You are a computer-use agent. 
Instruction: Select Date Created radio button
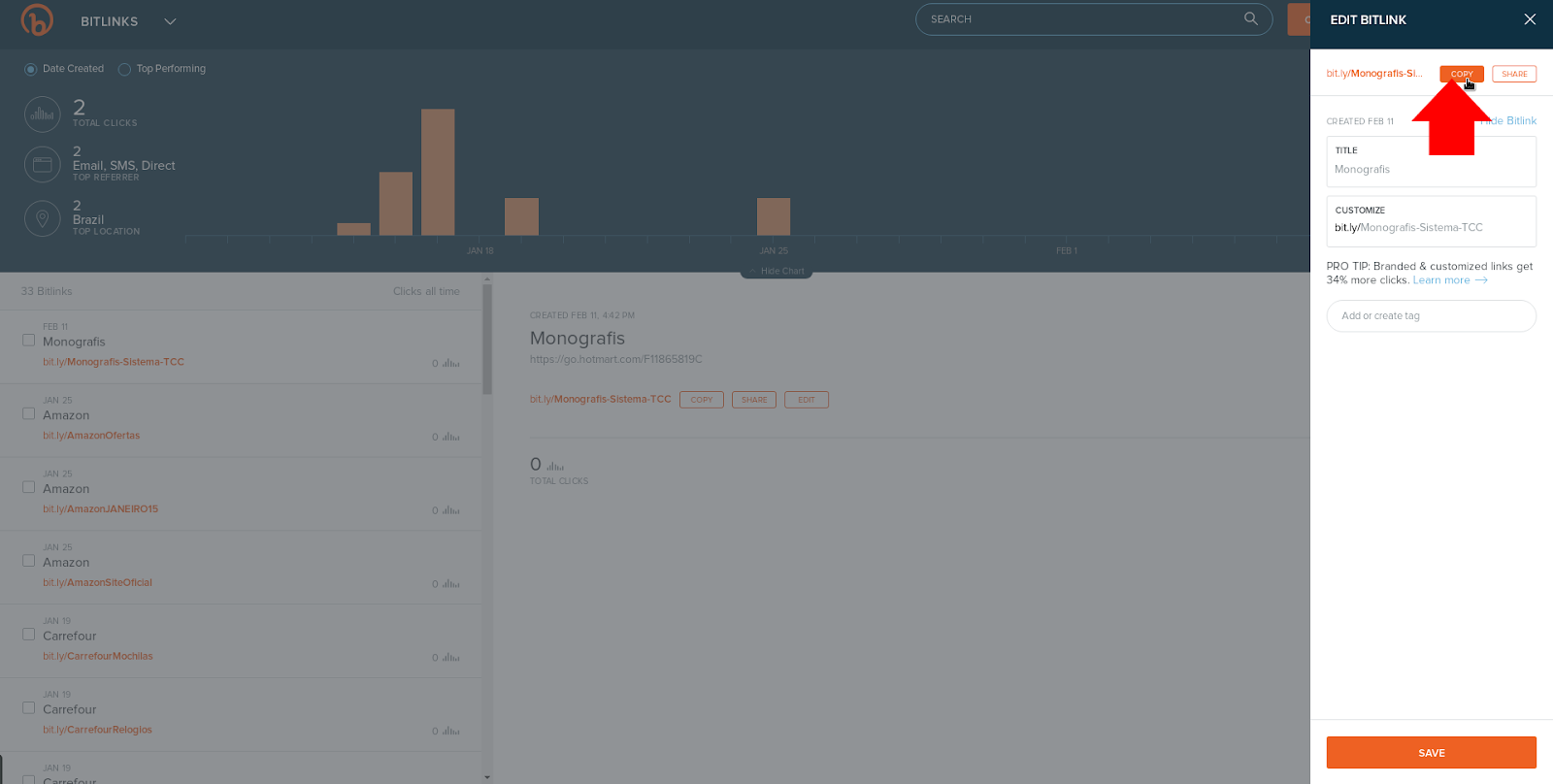click(30, 69)
